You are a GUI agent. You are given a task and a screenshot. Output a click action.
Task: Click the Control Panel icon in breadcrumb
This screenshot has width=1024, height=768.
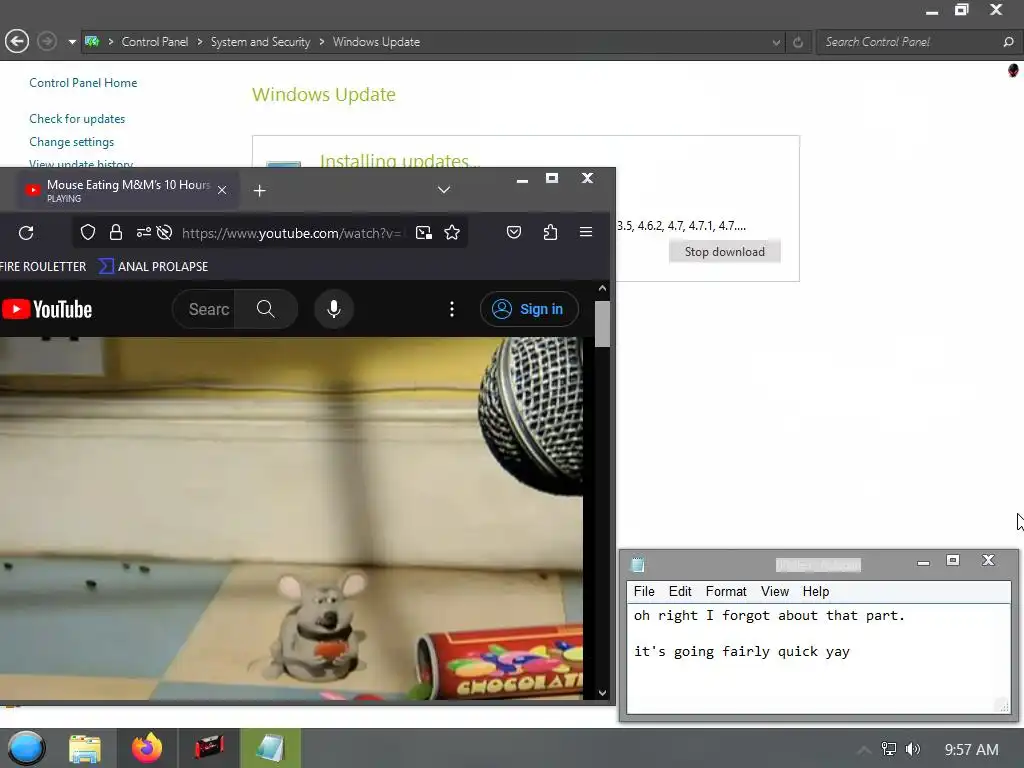coord(93,42)
